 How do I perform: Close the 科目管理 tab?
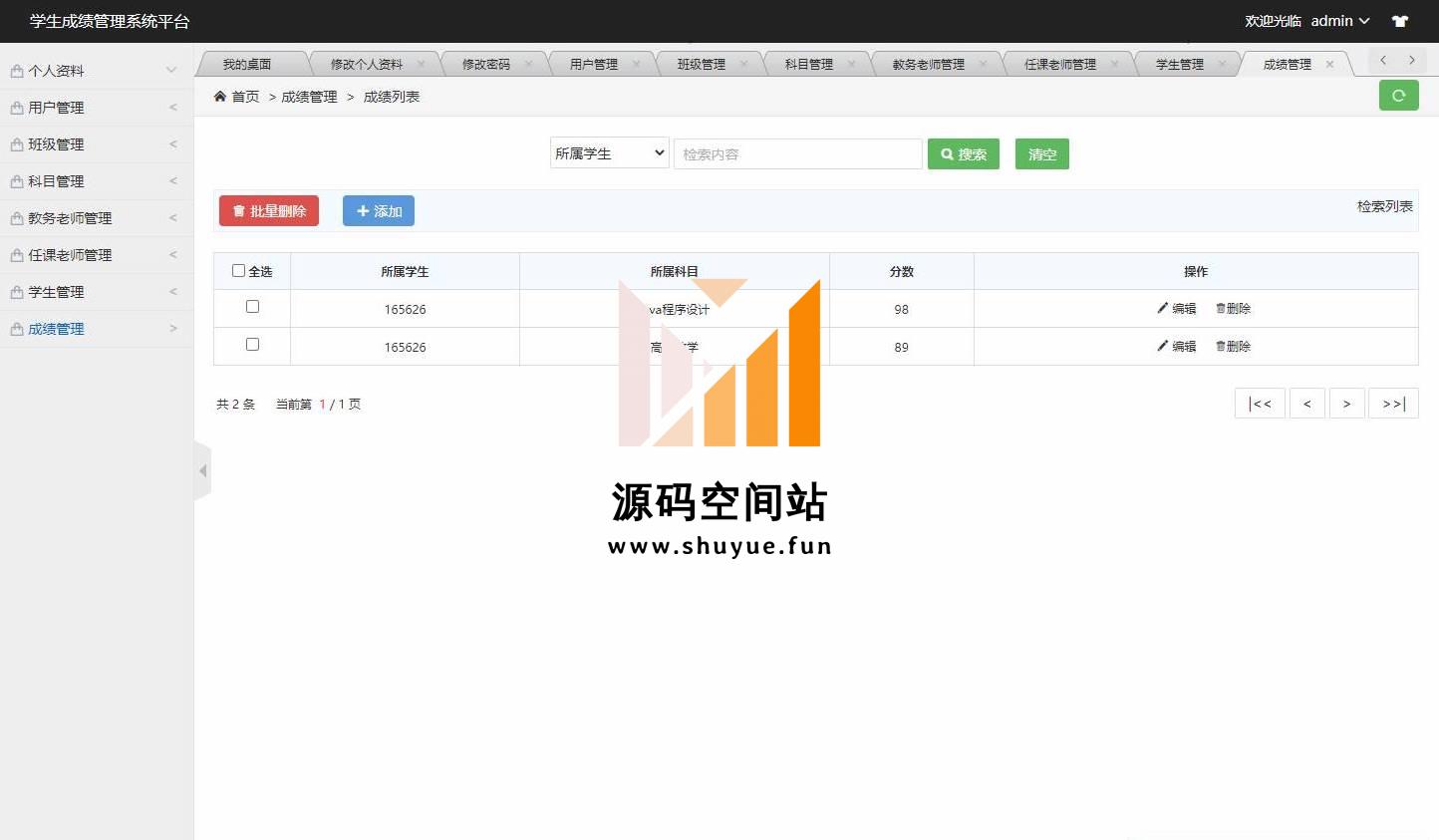(851, 64)
